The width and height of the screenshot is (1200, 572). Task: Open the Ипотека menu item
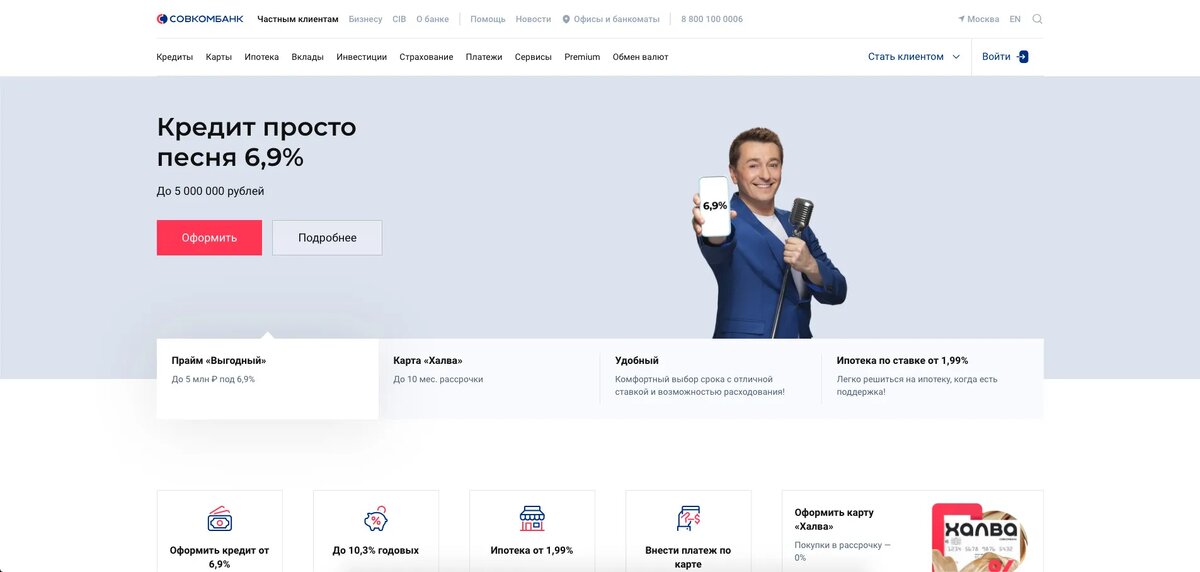[262, 57]
